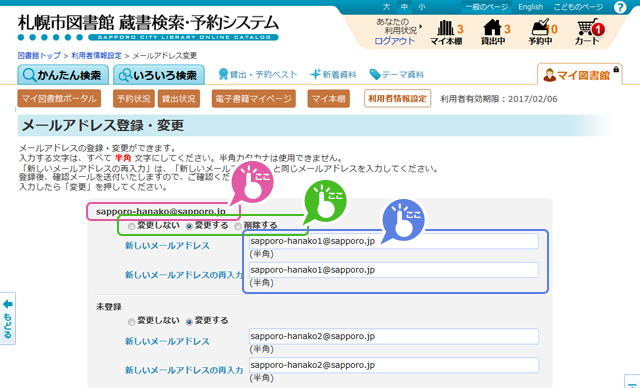This screenshot has width=640, height=388.
Task: Select 変更しない under 未登録 section
Action: (x=131, y=321)
